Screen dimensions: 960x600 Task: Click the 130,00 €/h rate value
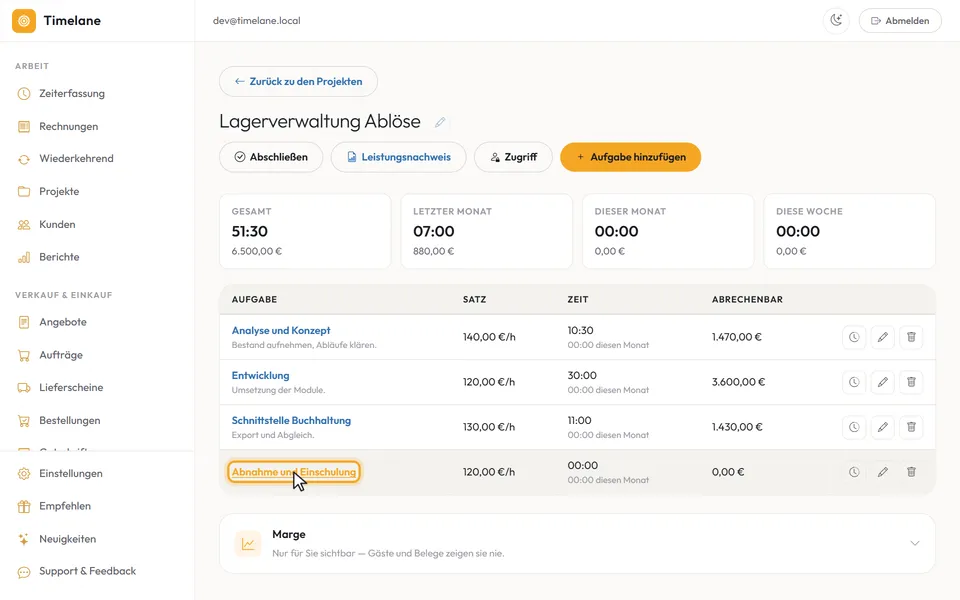pyautogui.click(x=489, y=427)
